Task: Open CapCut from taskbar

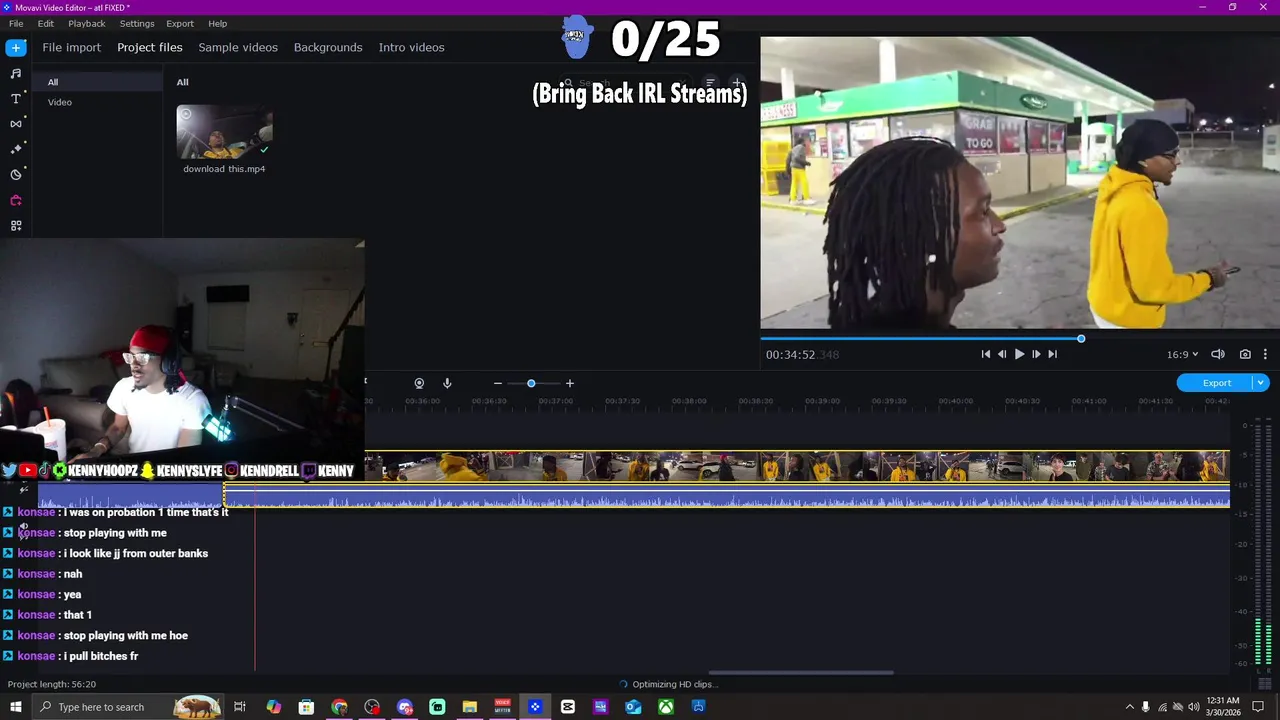Action: point(568,707)
